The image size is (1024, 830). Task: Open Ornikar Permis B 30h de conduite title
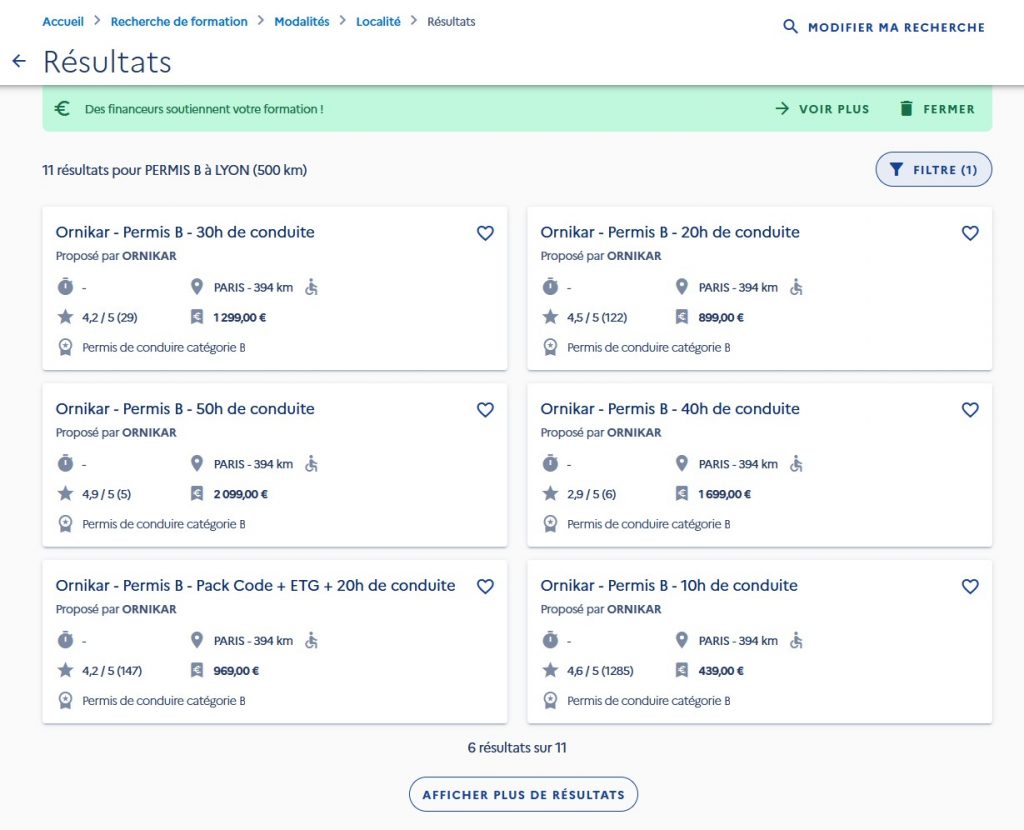point(185,232)
